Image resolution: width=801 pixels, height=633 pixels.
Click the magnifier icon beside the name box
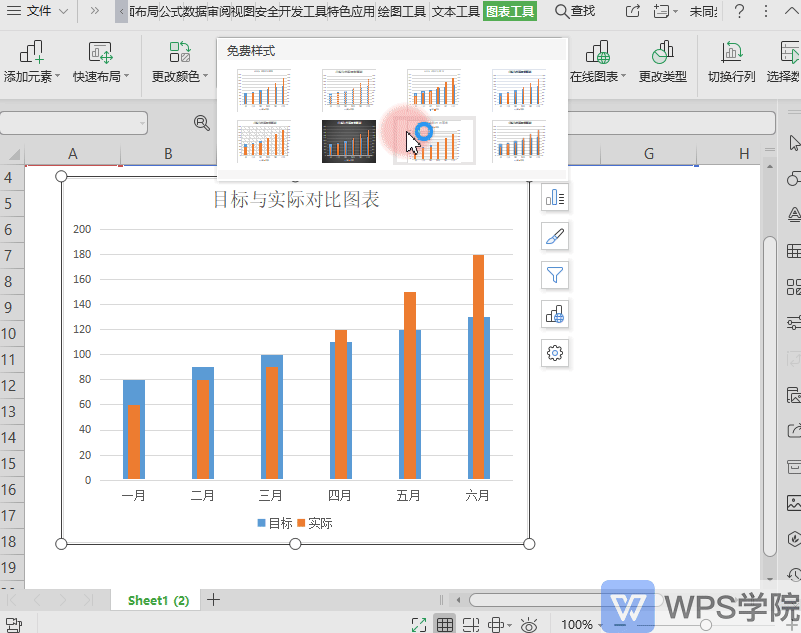tap(202, 123)
